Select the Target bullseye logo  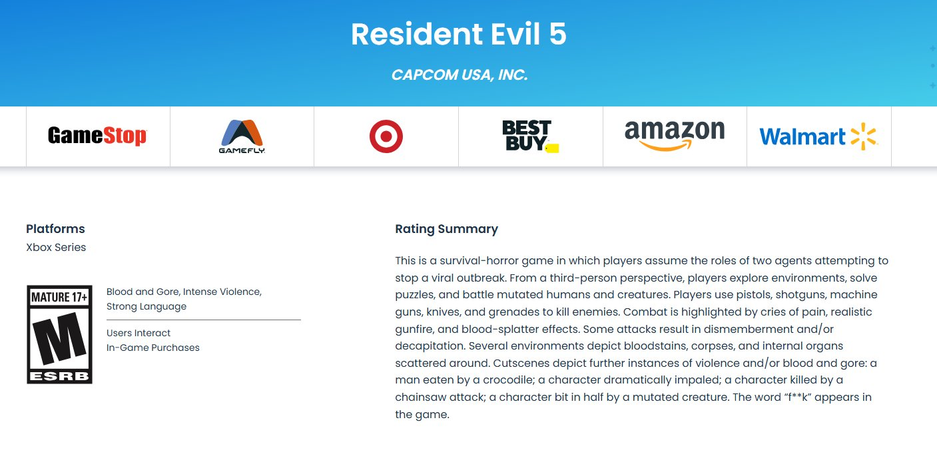[386, 136]
